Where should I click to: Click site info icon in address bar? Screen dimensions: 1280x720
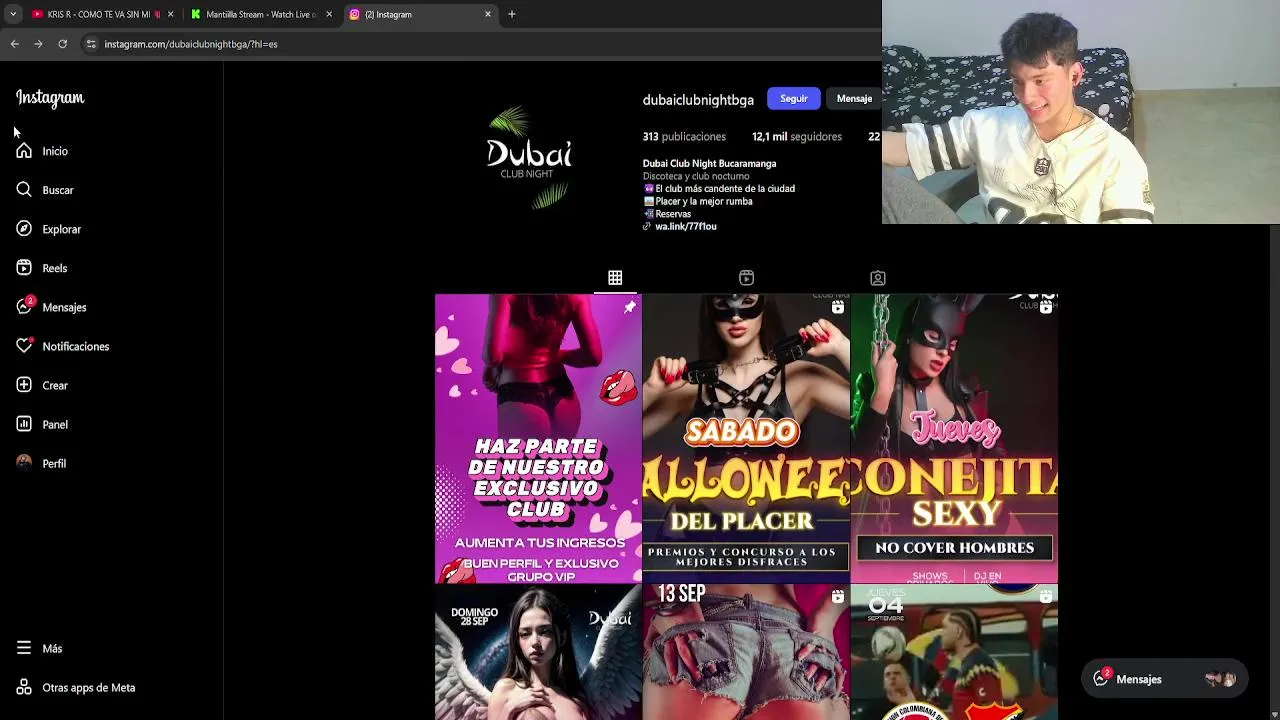tap(91, 44)
